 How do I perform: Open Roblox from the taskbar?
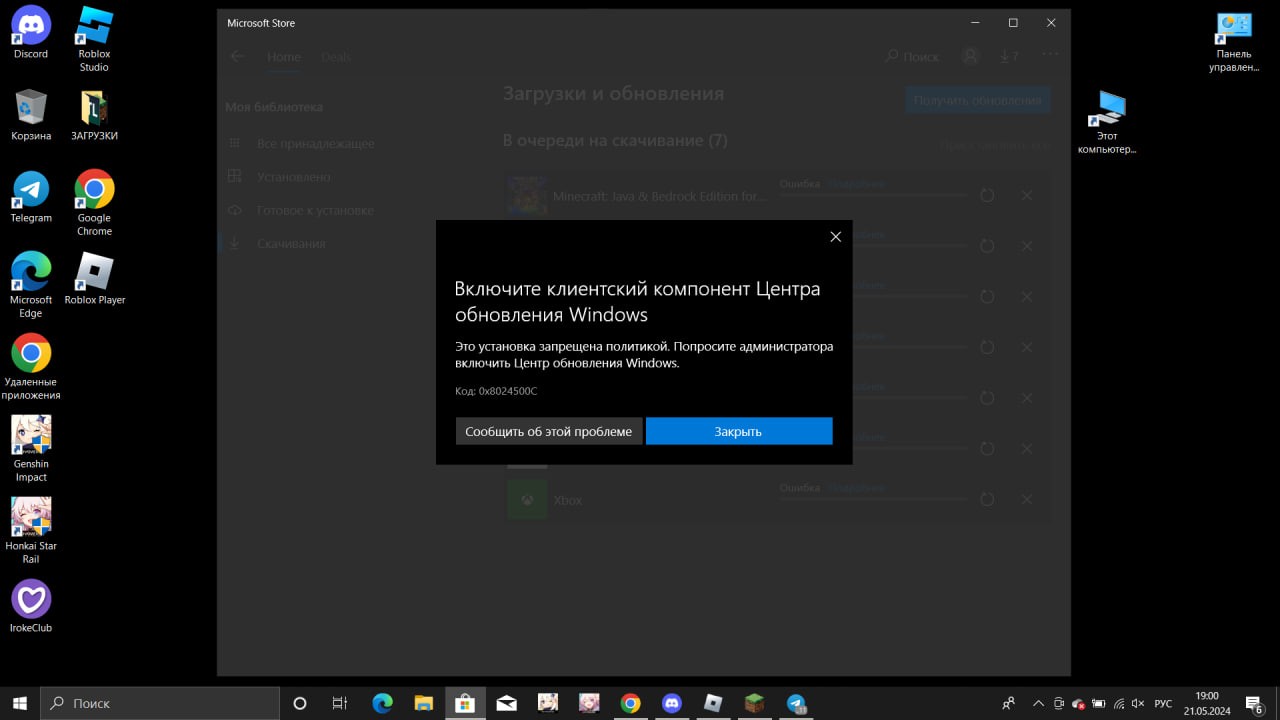713,703
